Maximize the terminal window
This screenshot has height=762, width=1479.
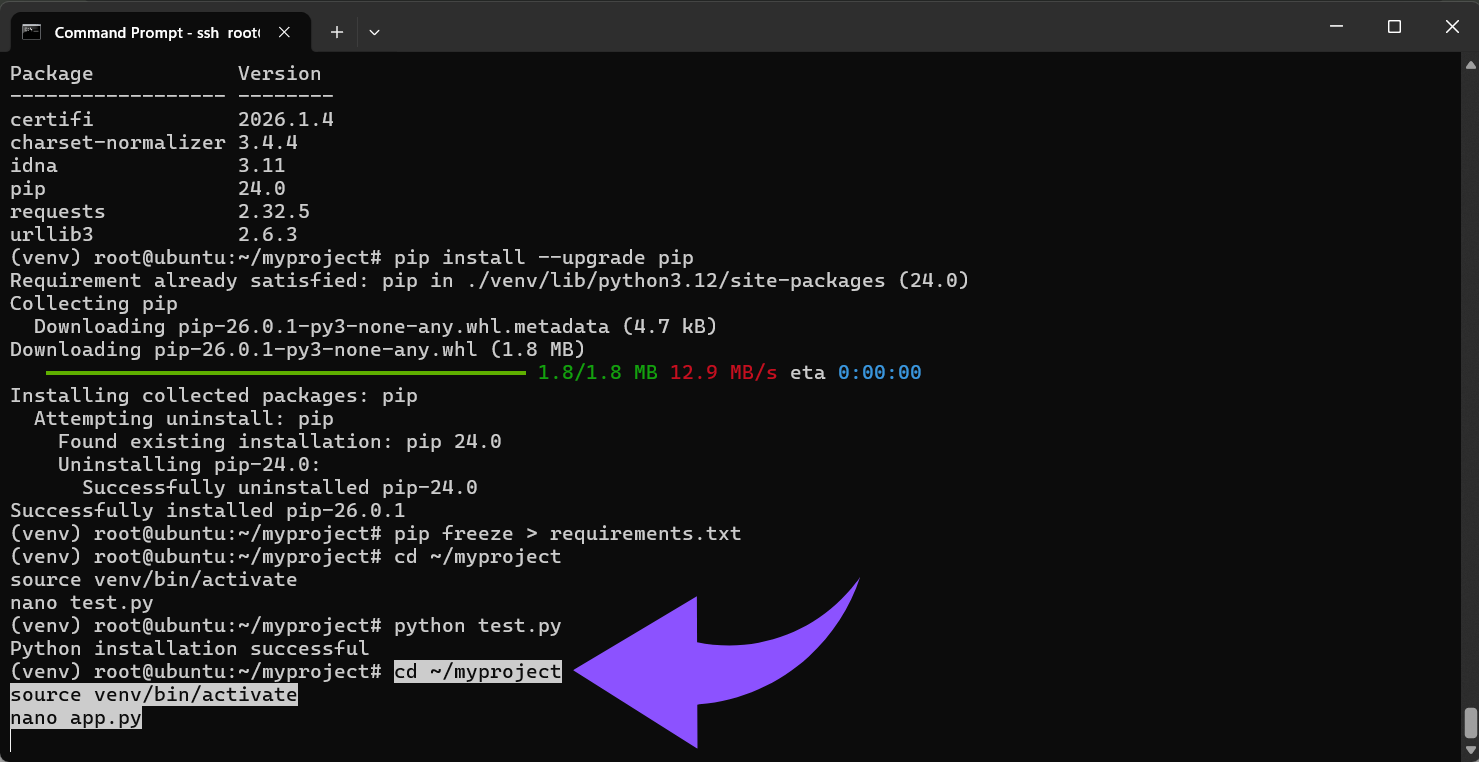[x=1394, y=27]
